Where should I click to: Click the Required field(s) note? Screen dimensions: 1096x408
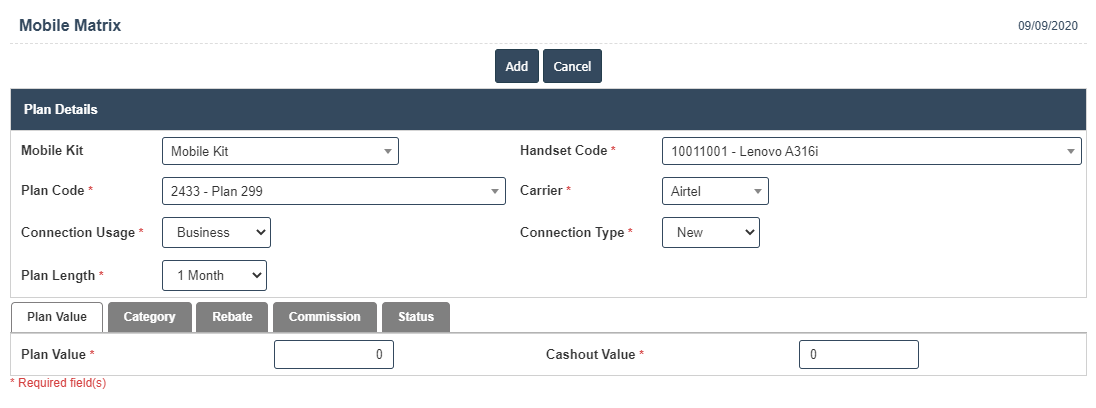pyautogui.click(x=58, y=383)
